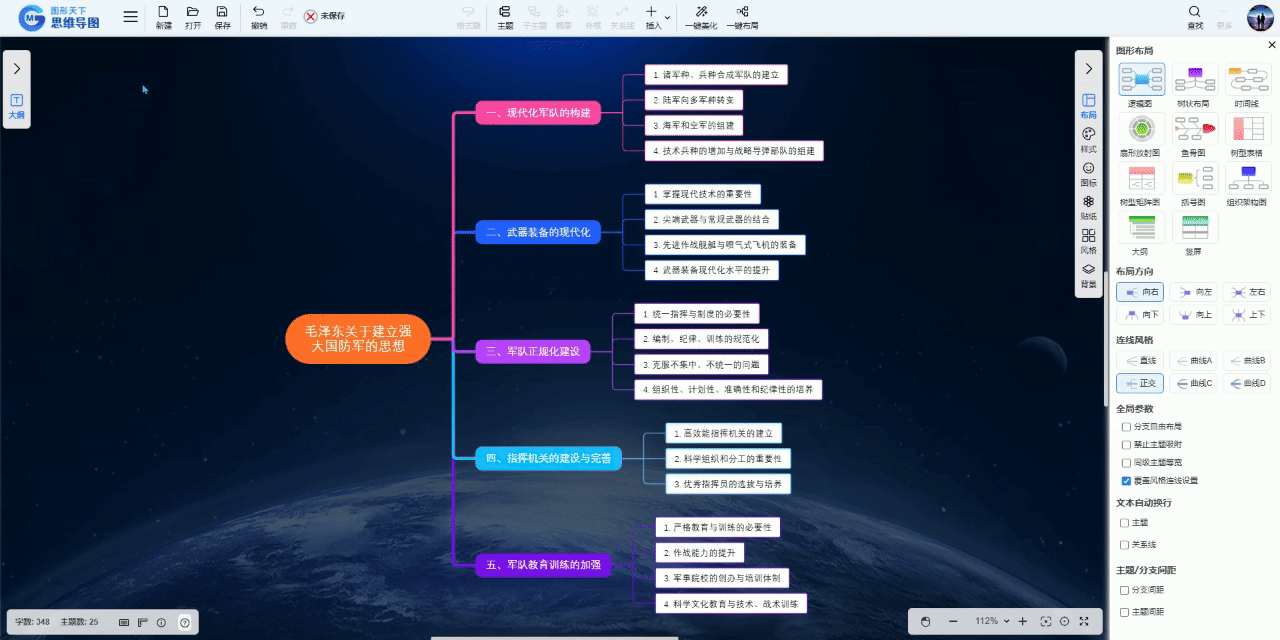
Task: Enable text auto-wrap for 主题 checkbox
Action: [1125, 523]
